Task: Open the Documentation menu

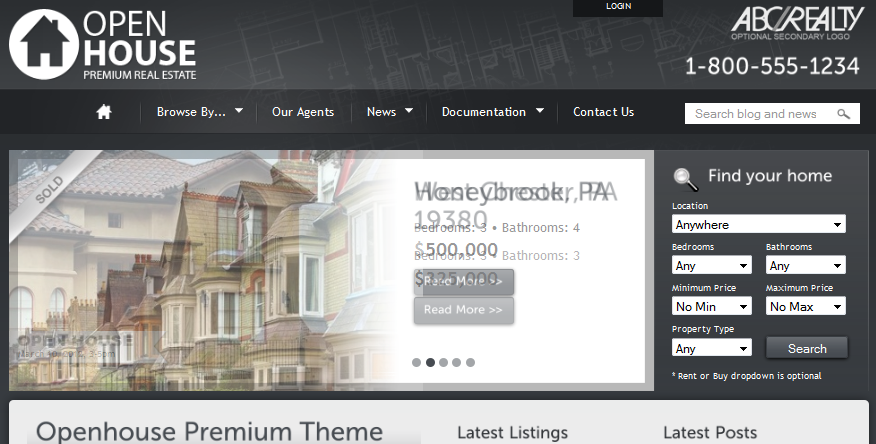Action: click(x=484, y=112)
